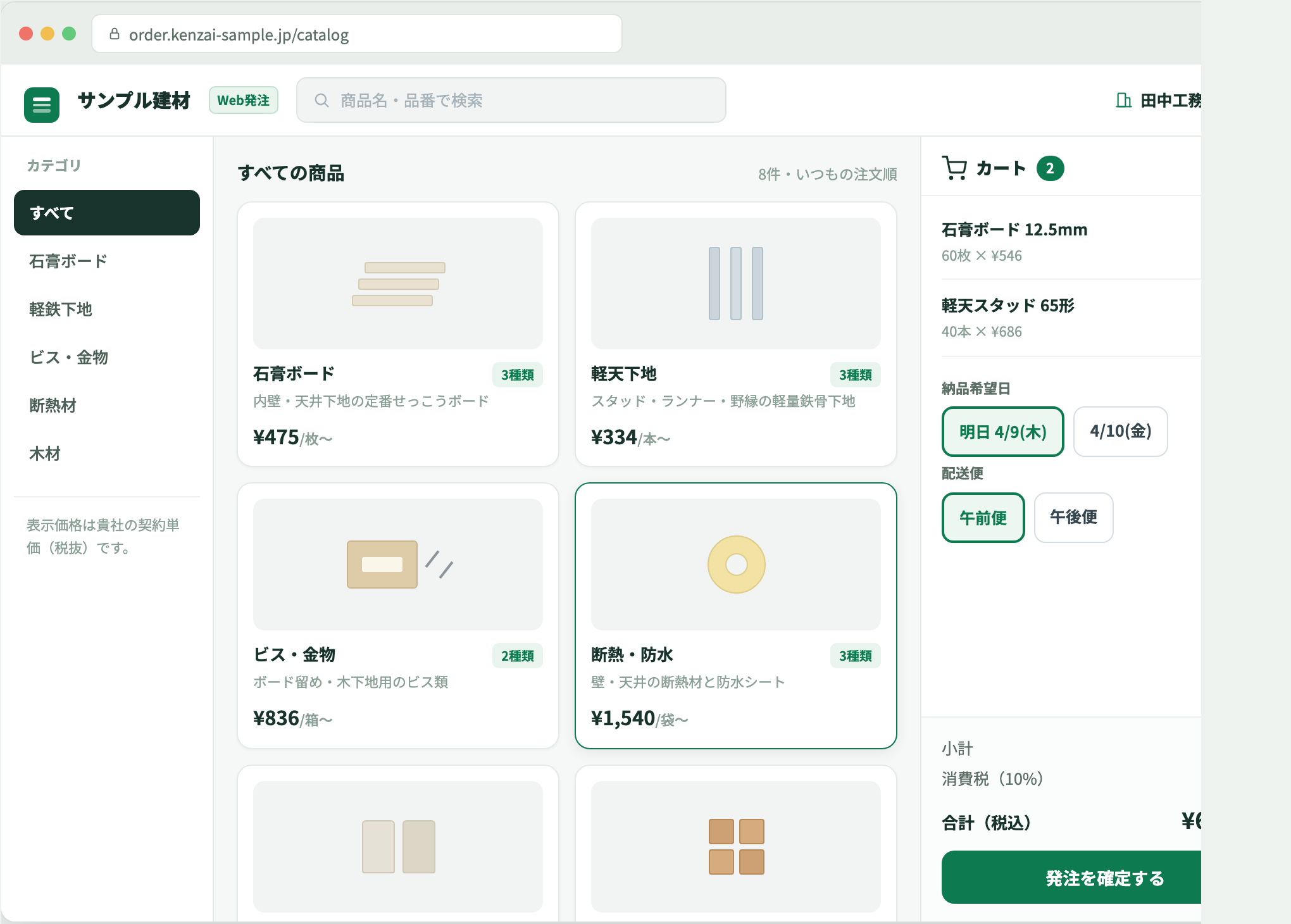Click the cart count badge showing 2
Screen dimensions: 1291x924
click(x=1050, y=168)
